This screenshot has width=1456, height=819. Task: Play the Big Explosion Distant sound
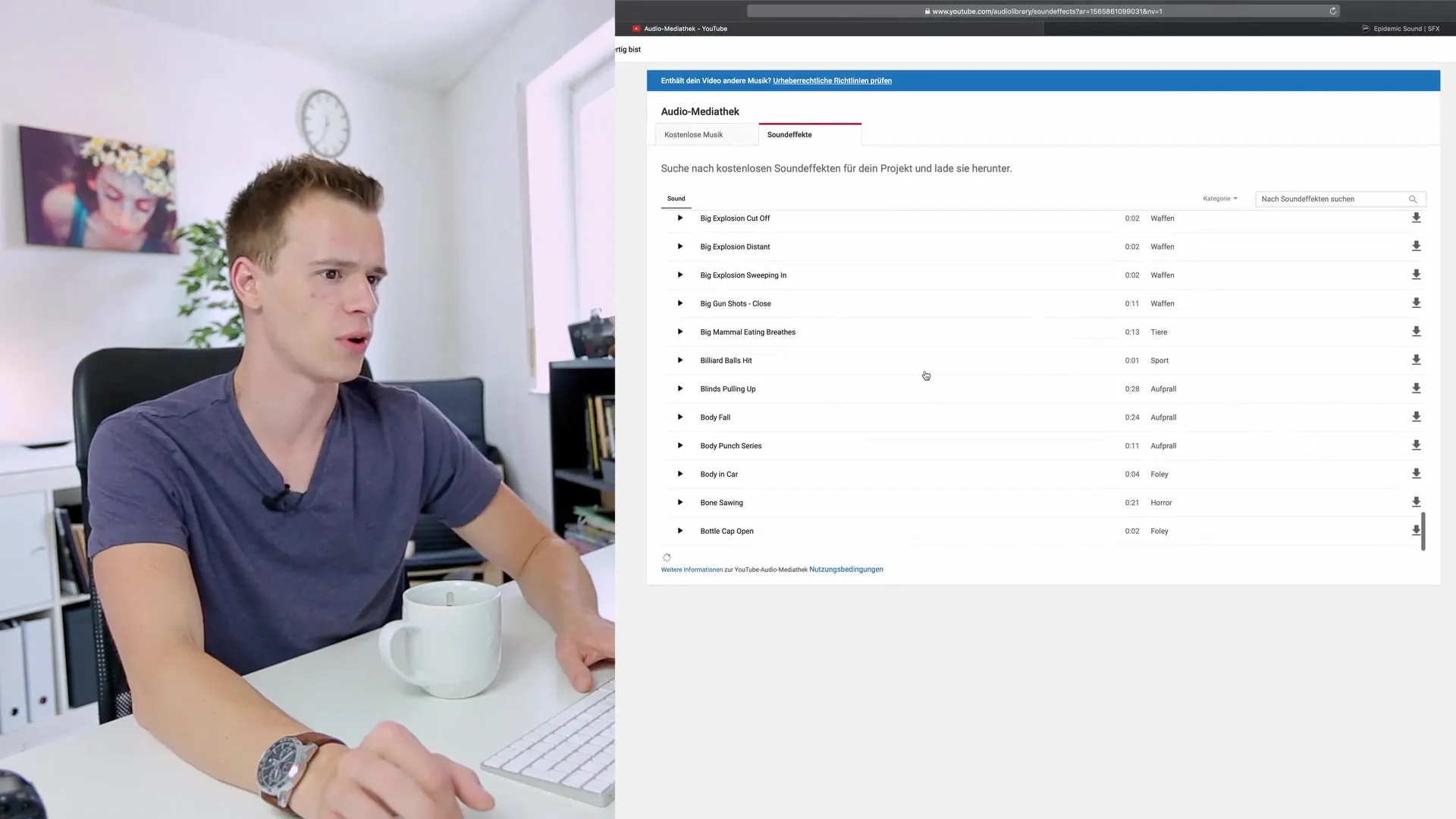pos(680,246)
